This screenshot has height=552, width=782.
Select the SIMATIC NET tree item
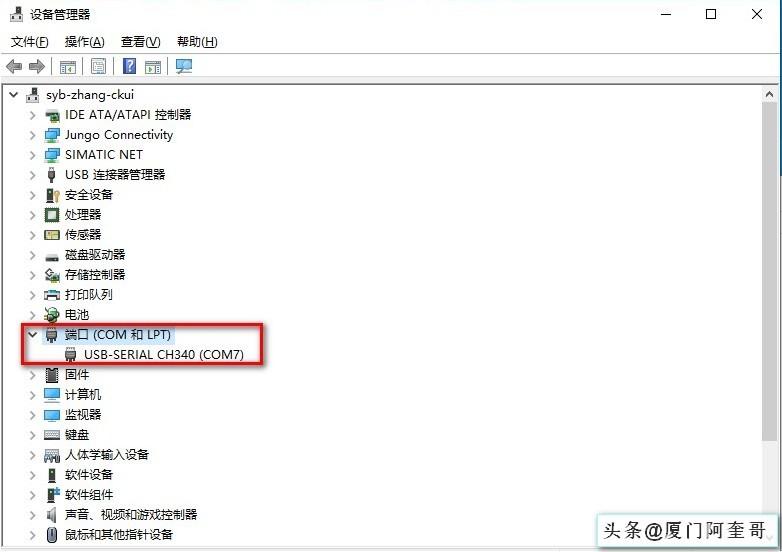click(104, 155)
